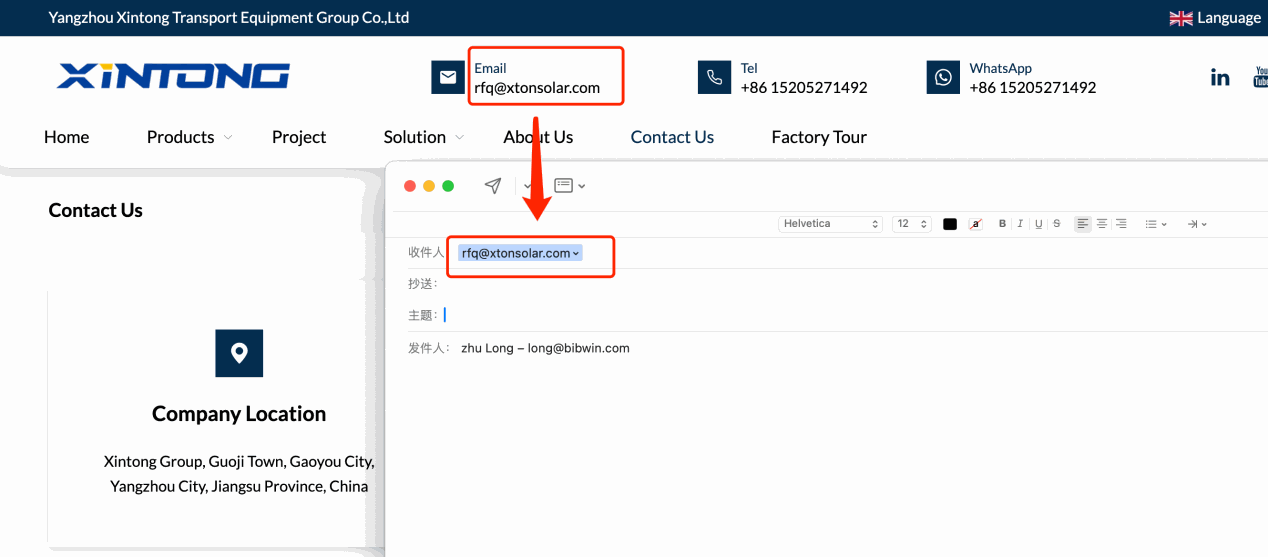The width and height of the screenshot is (1268, 557).
Task: Center align the text
Action: point(1102,224)
